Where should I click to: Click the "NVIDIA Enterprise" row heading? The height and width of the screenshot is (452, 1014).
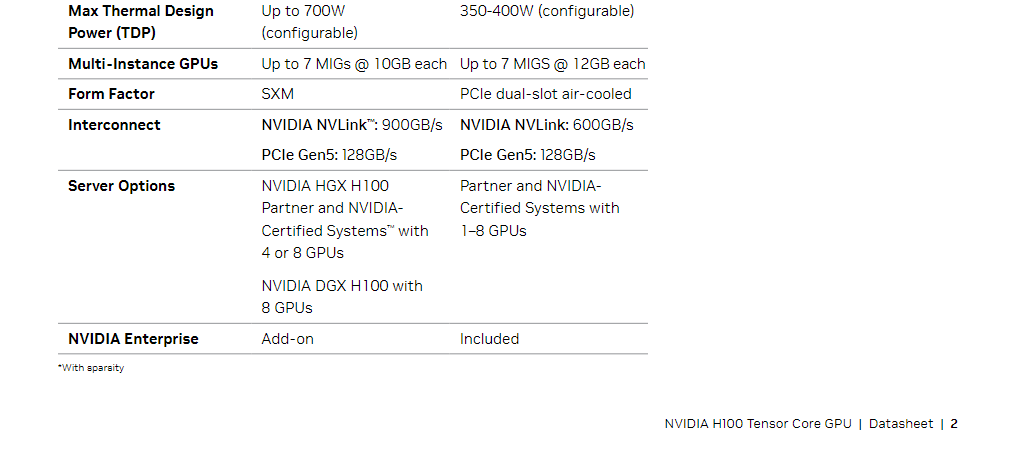tap(133, 339)
